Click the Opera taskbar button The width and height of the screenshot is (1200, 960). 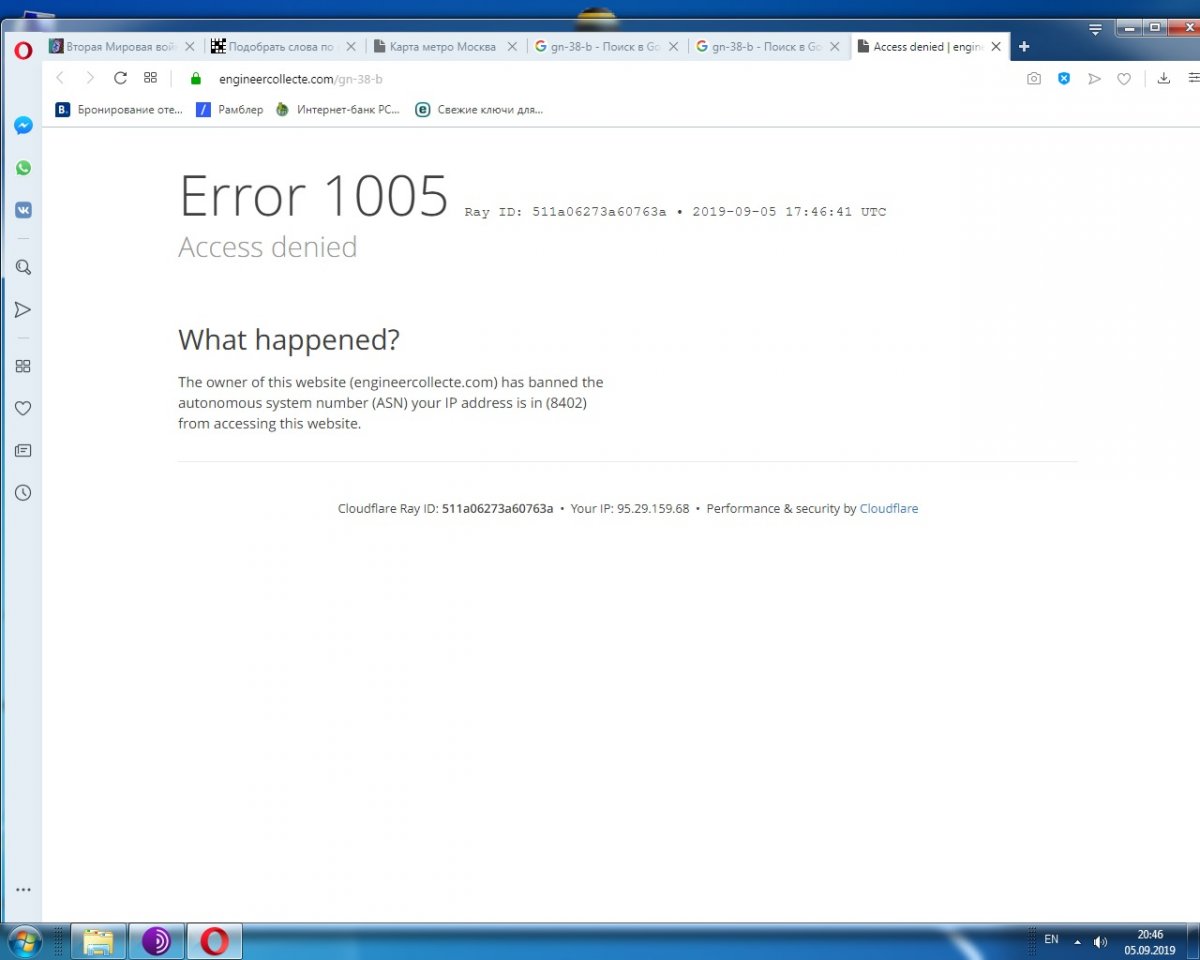pyautogui.click(x=214, y=941)
